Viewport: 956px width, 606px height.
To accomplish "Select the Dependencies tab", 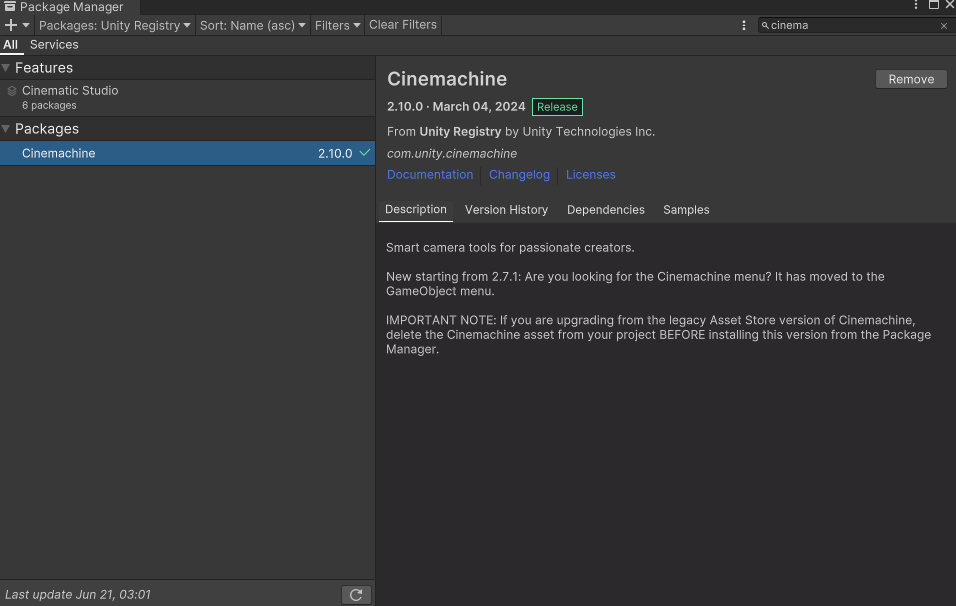I will (606, 210).
